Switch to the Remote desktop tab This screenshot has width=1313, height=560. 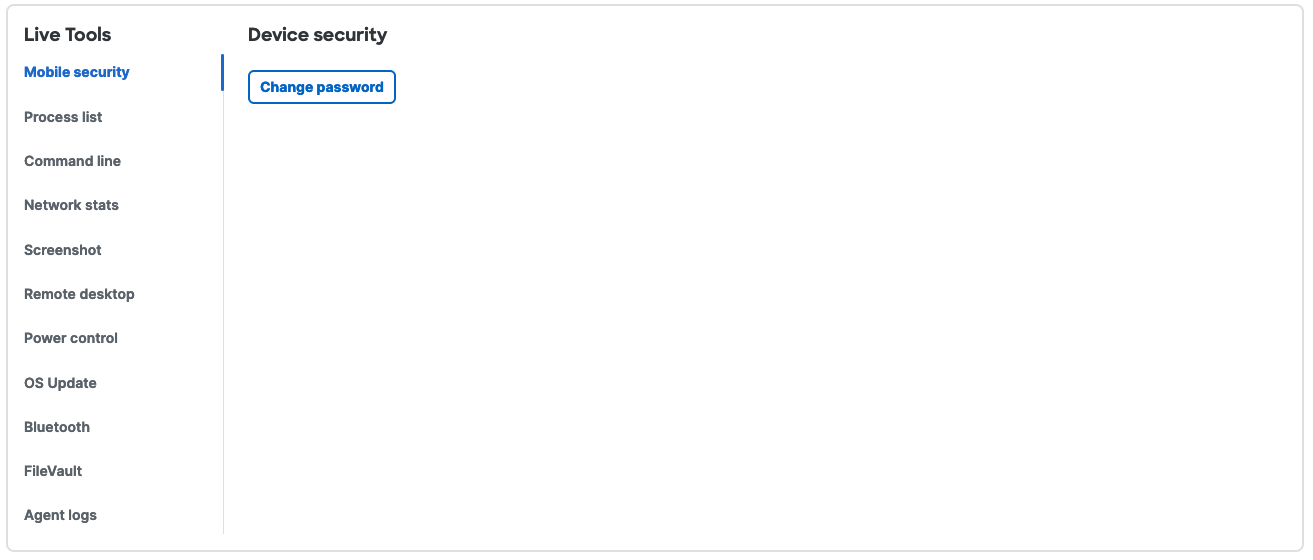79,294
